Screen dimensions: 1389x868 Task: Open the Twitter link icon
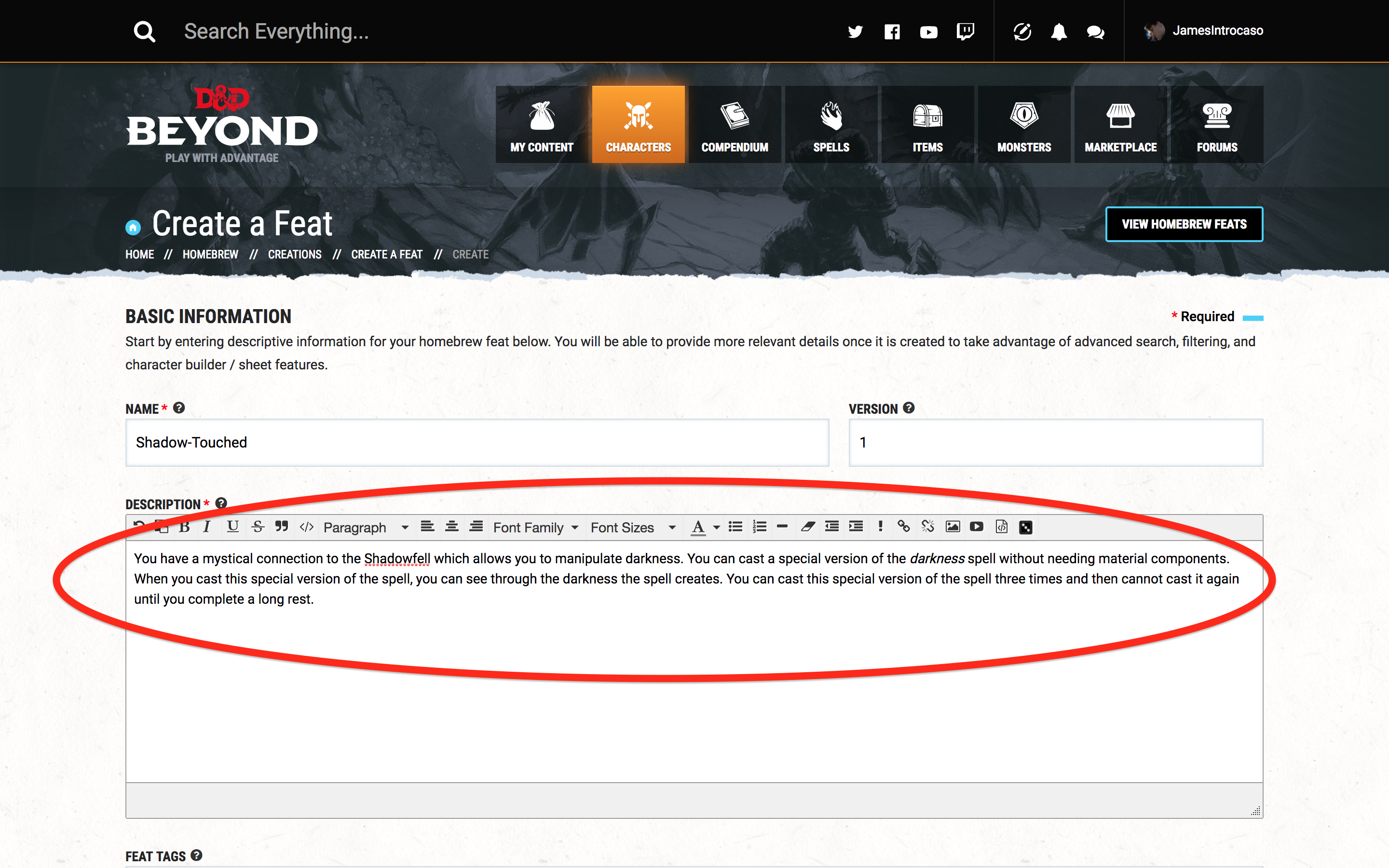855,31
